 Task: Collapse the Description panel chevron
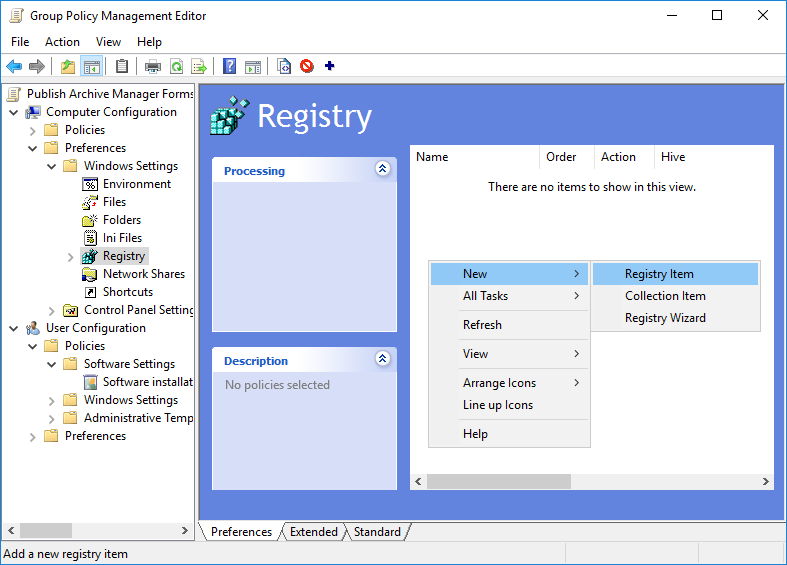pyautogui.click(x=382, y=358)
